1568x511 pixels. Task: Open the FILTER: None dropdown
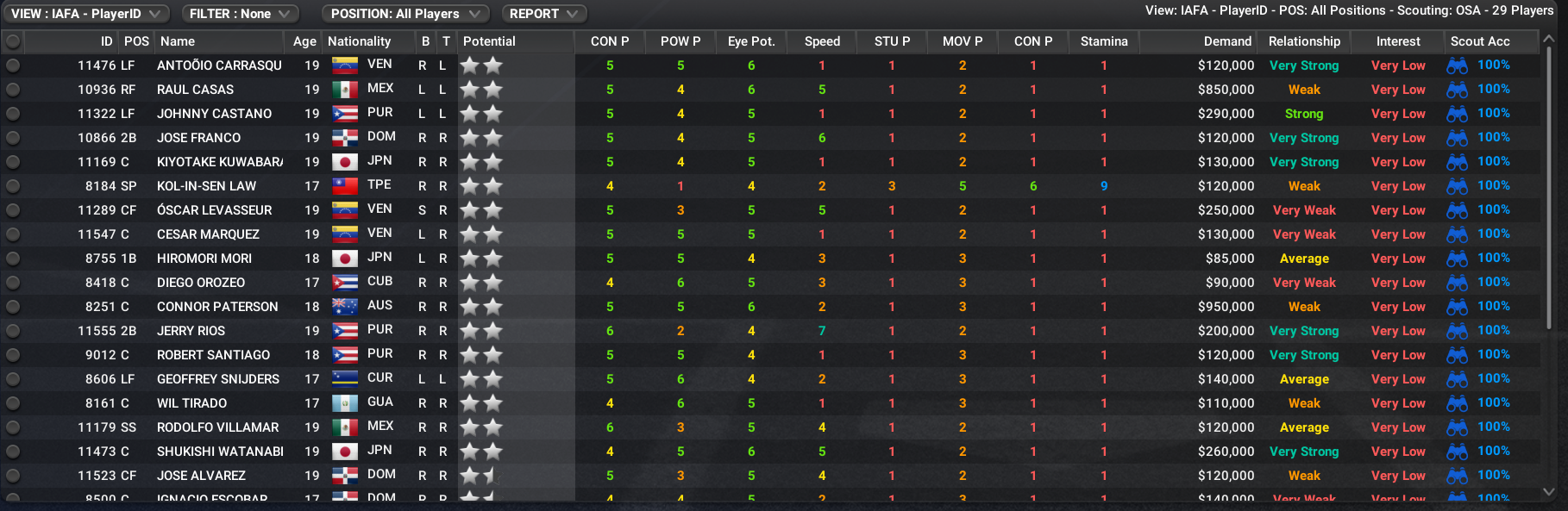pyautogui.click(x=241, y=14)
